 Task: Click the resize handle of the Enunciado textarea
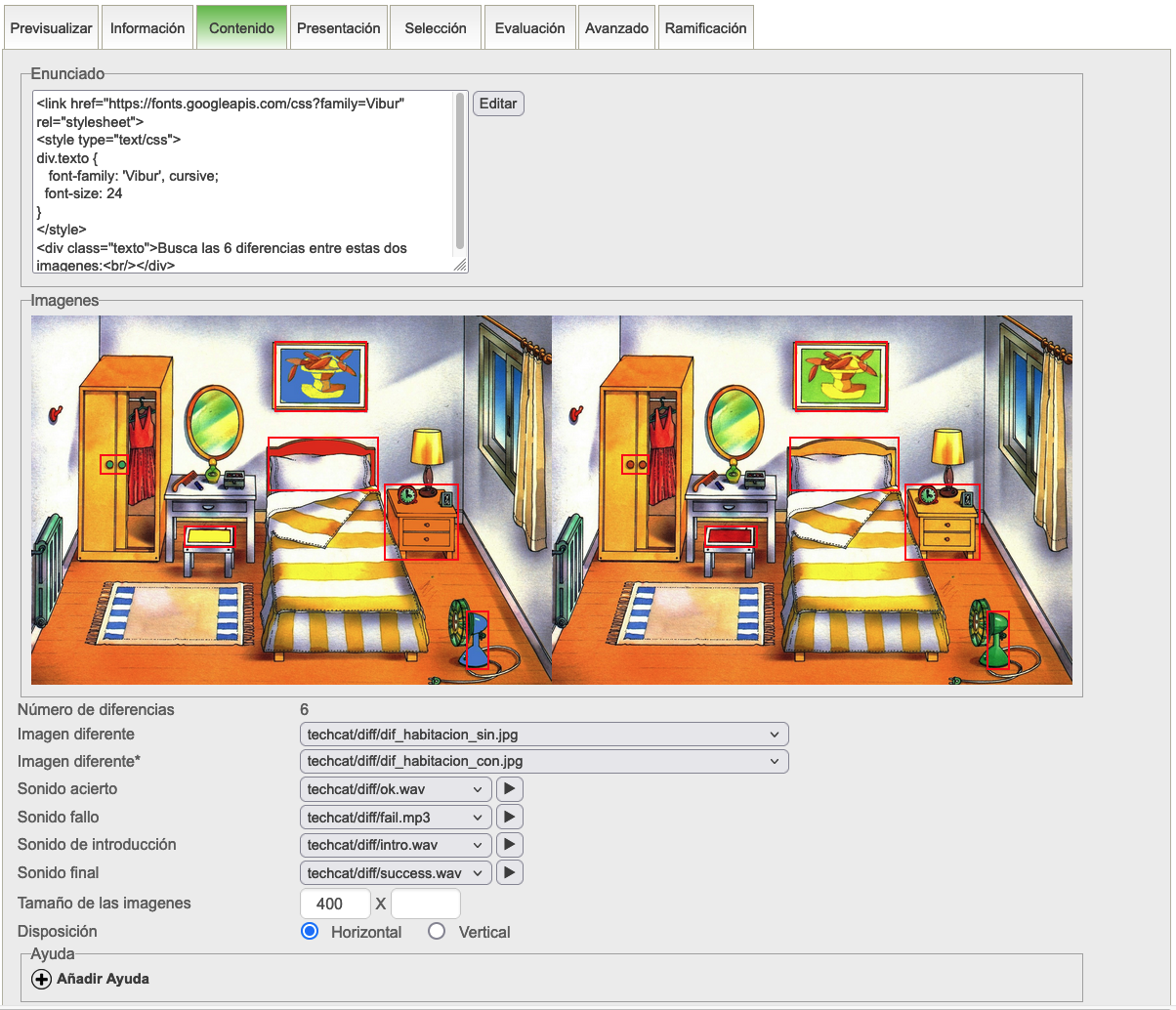pos(461,266)
